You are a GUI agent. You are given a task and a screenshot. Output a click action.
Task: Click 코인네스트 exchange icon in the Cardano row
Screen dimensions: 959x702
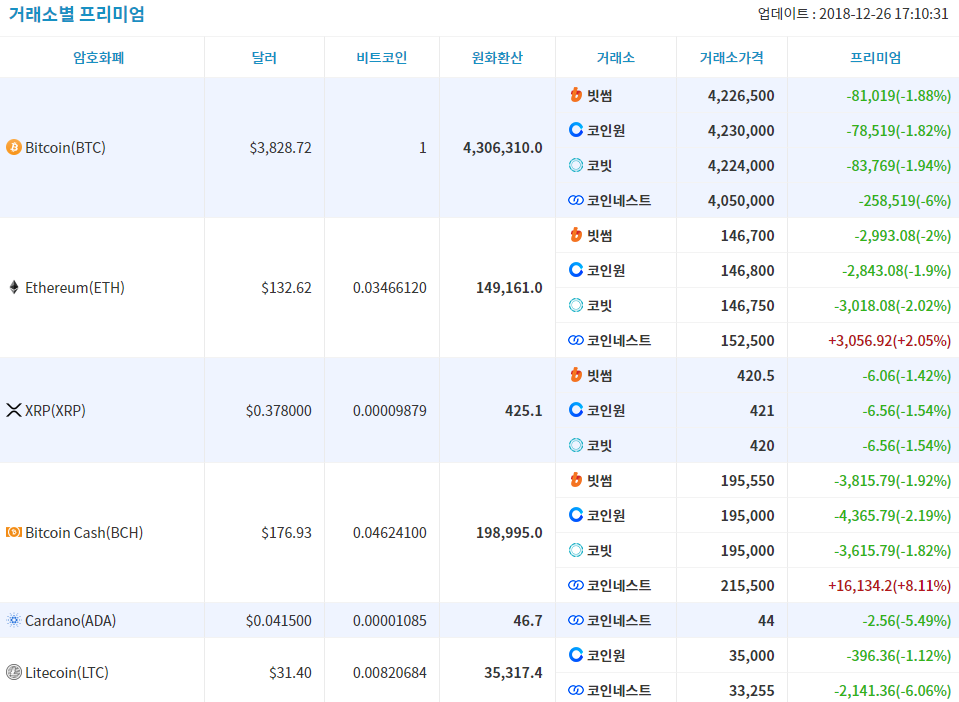pos(576,620)
